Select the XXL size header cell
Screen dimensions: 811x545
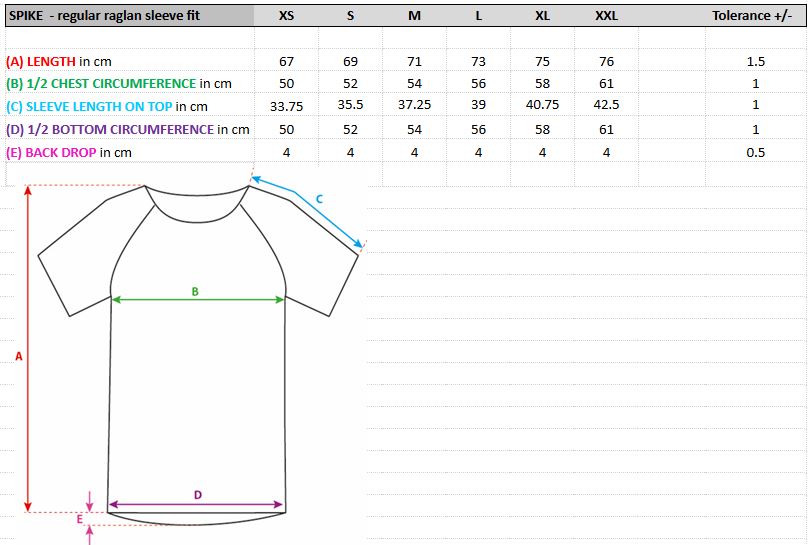pos(606,16)
